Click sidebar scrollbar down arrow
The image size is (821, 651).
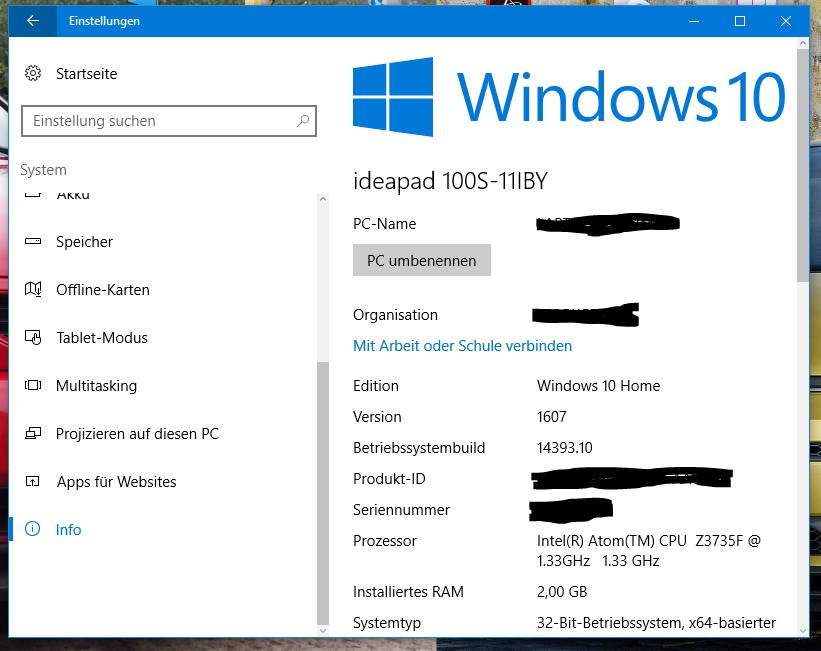coord(323,631)
